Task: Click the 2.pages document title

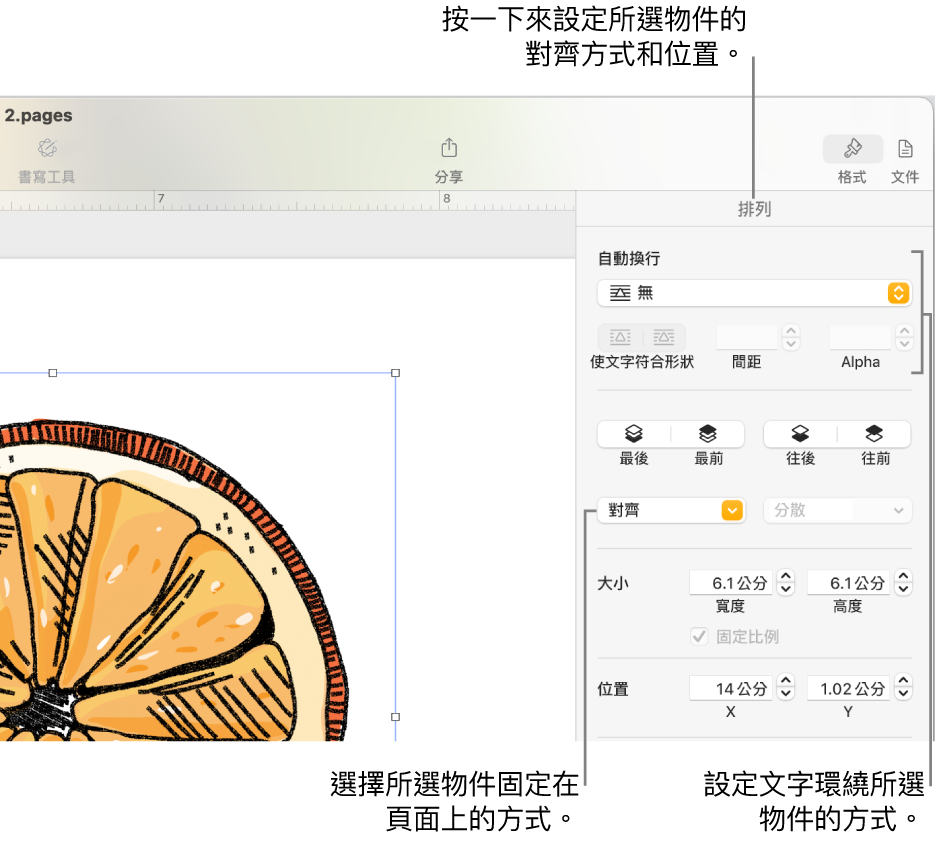Action: point(38,115)
